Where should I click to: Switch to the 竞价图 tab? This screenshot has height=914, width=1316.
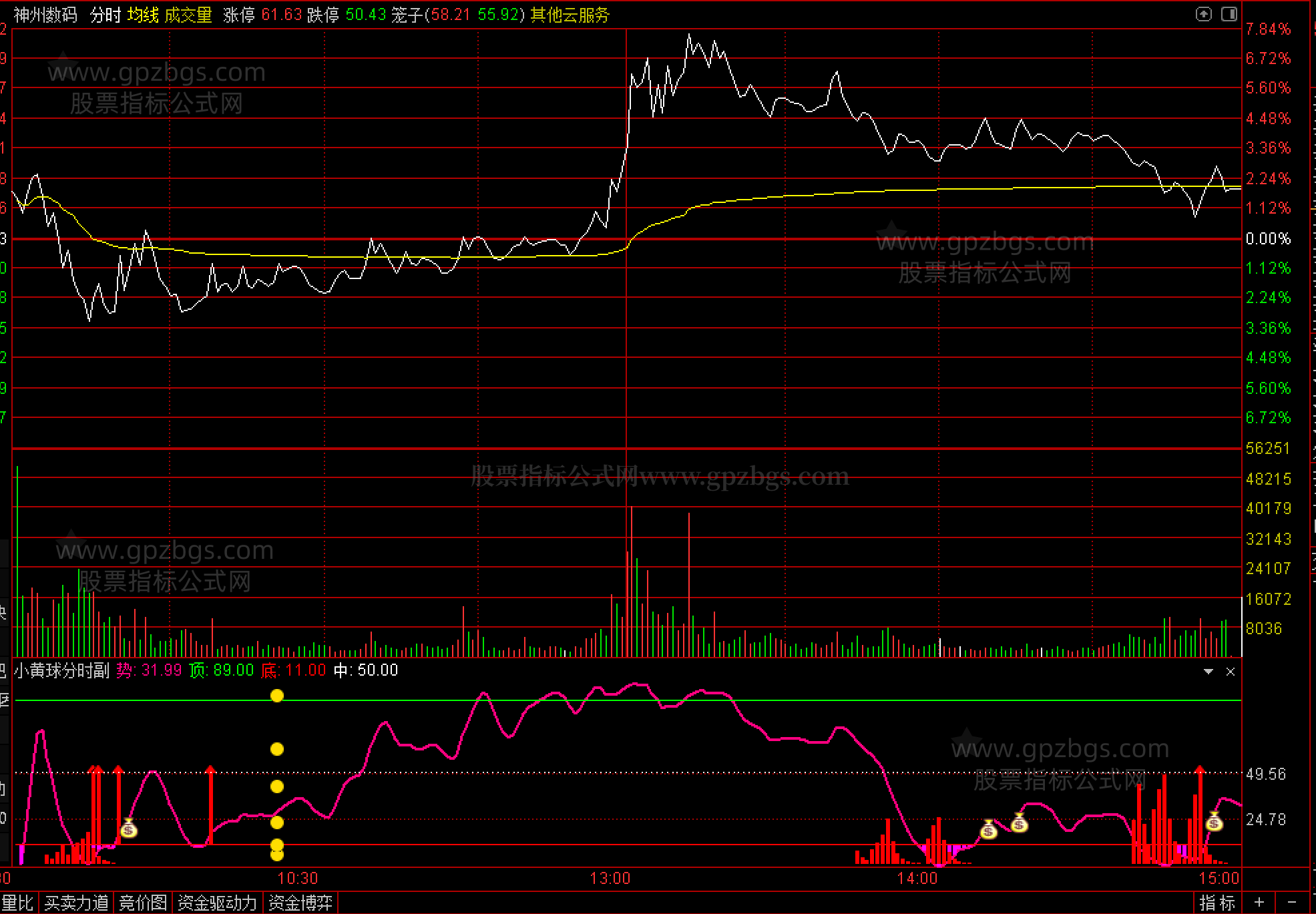(x=143, y=903)
